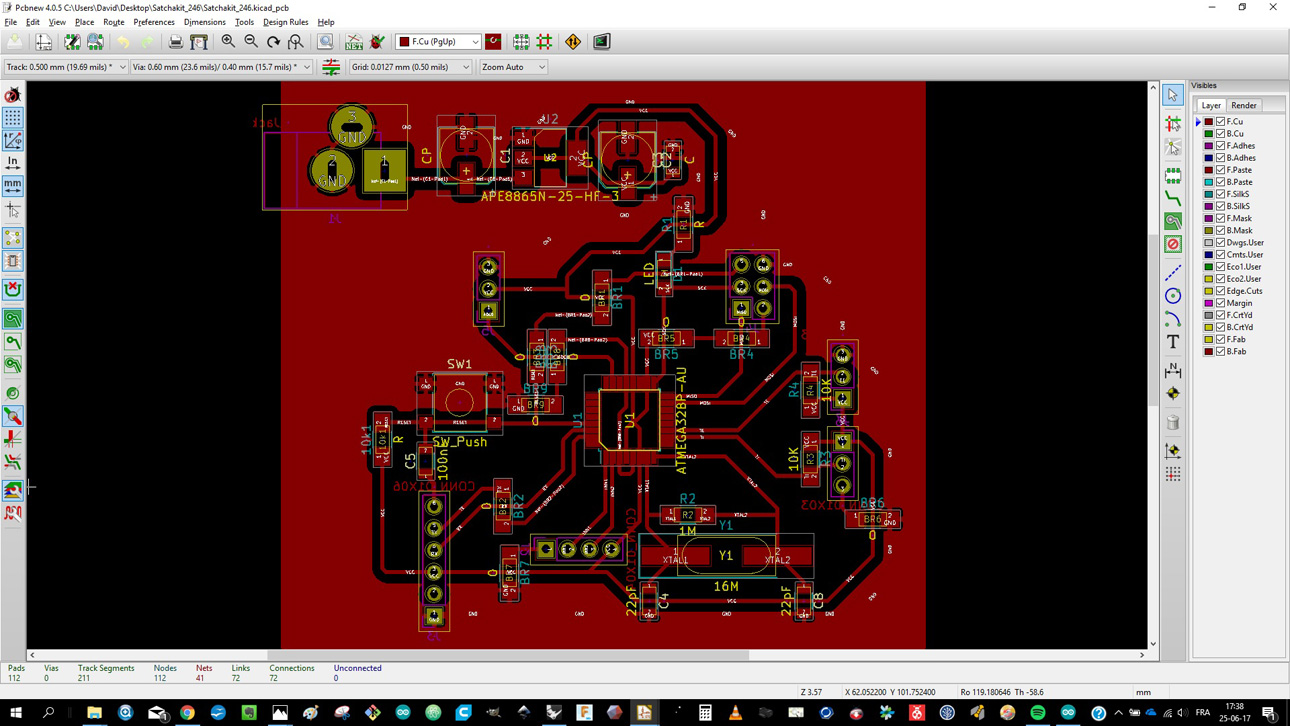1290x726 pixels.
Task: Zoom out of the board
Action: pyautogui.click(x=251, y=42)
